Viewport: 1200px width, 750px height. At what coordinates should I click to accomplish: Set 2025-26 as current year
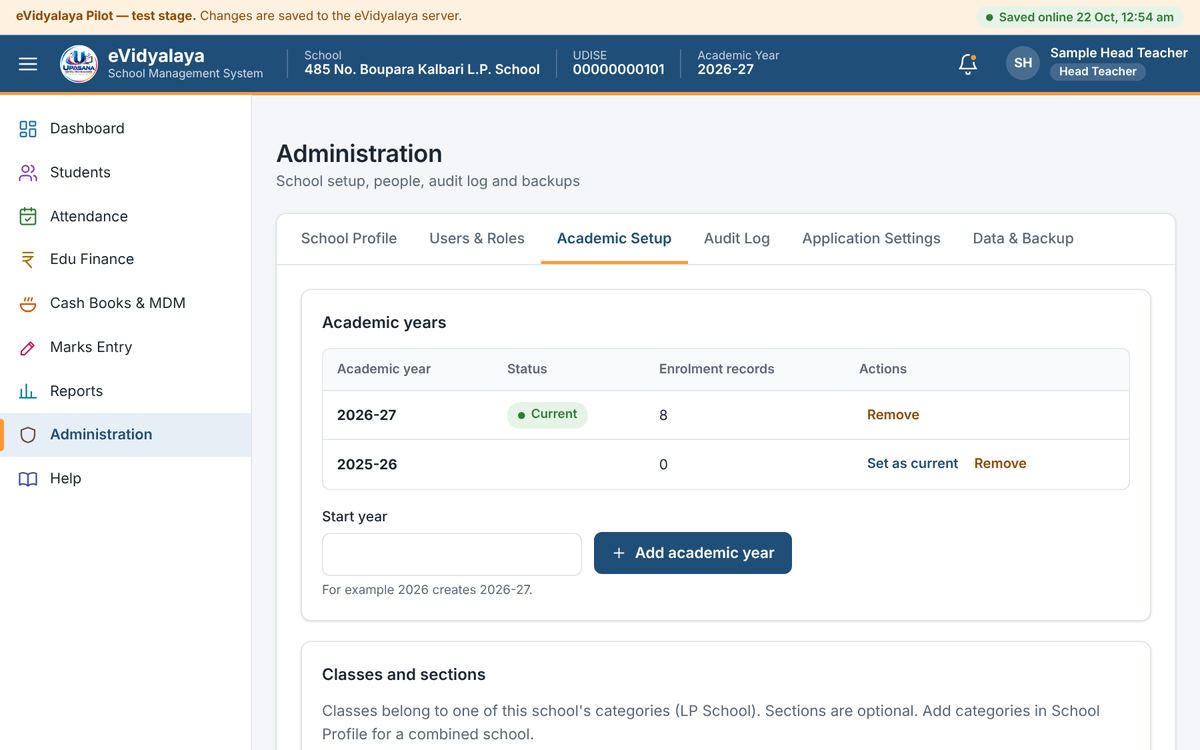pos(912,464)
